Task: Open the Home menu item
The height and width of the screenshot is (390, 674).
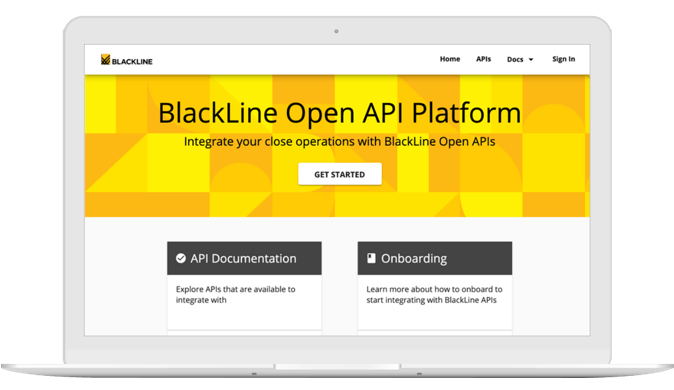Action: tap(450, 59)
